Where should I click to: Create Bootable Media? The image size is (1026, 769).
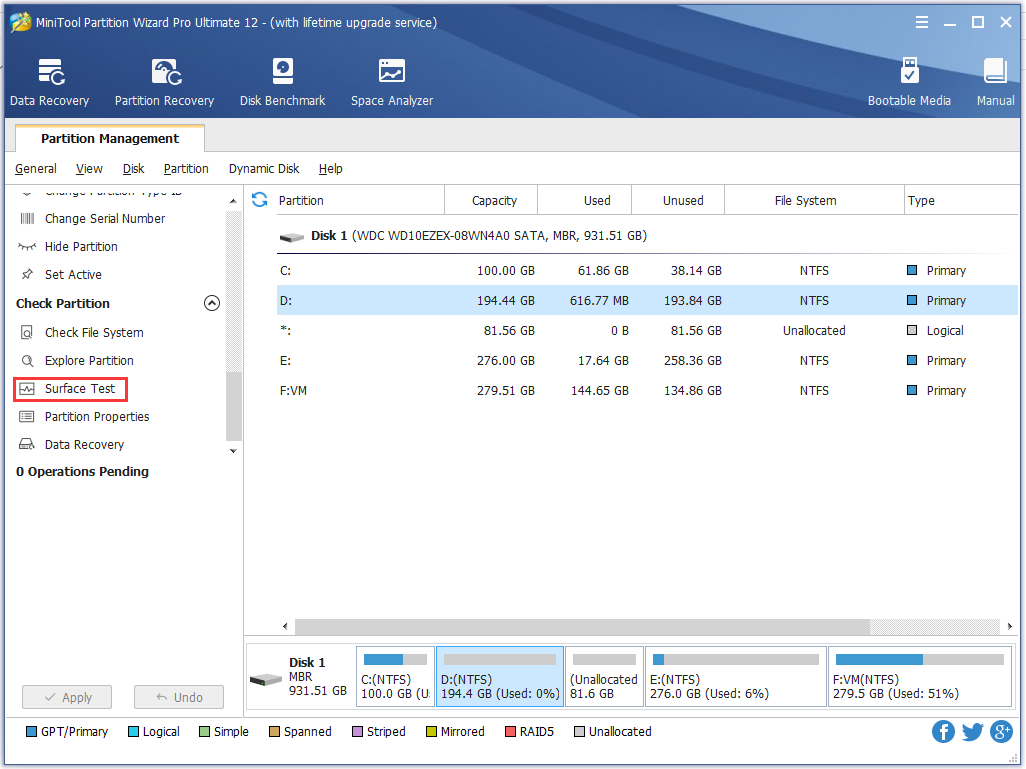(x=909, y=80)
